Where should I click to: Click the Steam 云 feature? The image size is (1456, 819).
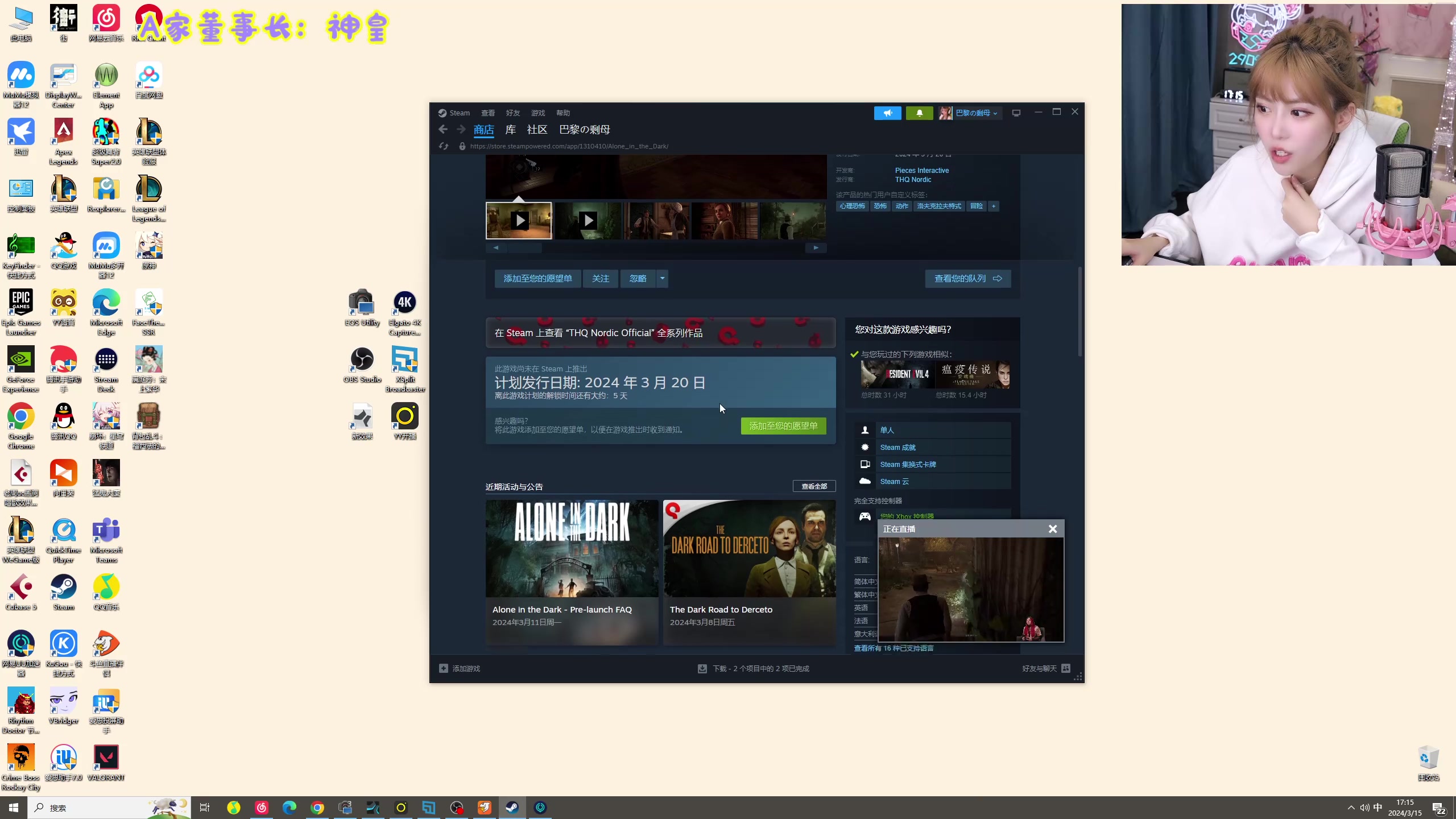(933, 481)
